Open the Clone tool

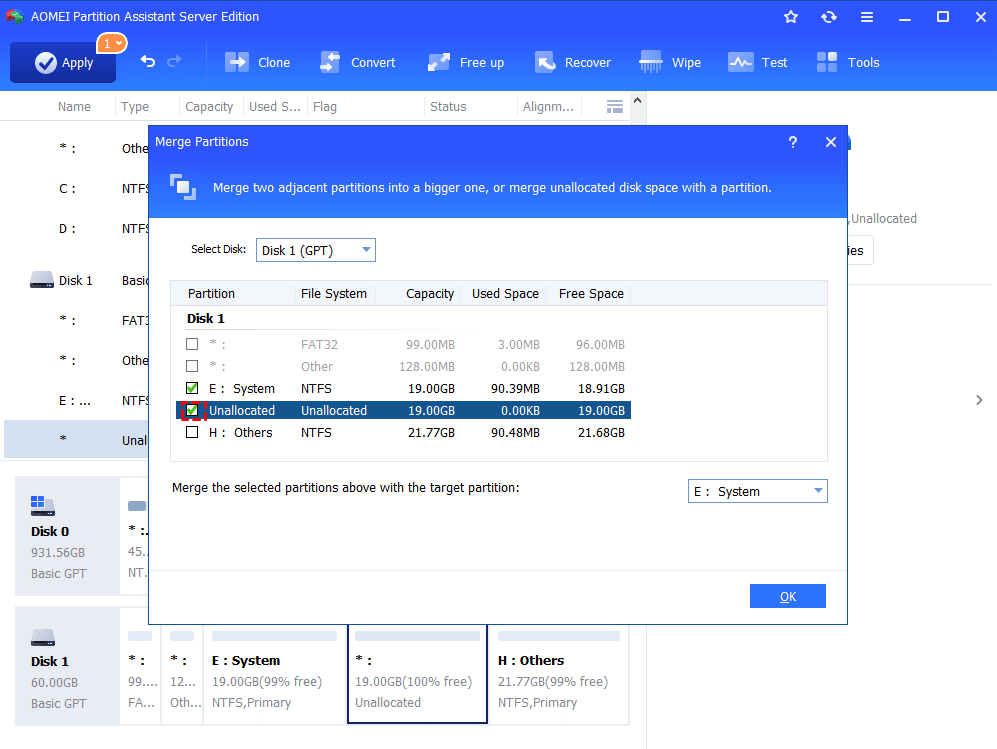[258, 62]
